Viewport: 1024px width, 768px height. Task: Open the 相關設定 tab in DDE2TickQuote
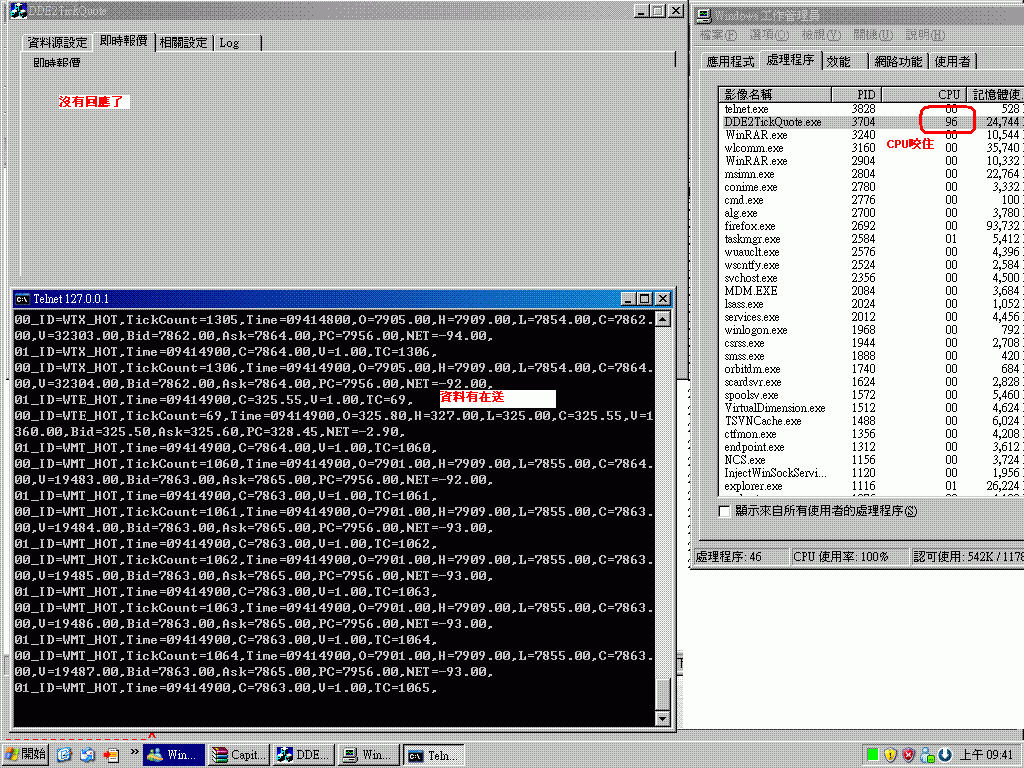[184, 42]
